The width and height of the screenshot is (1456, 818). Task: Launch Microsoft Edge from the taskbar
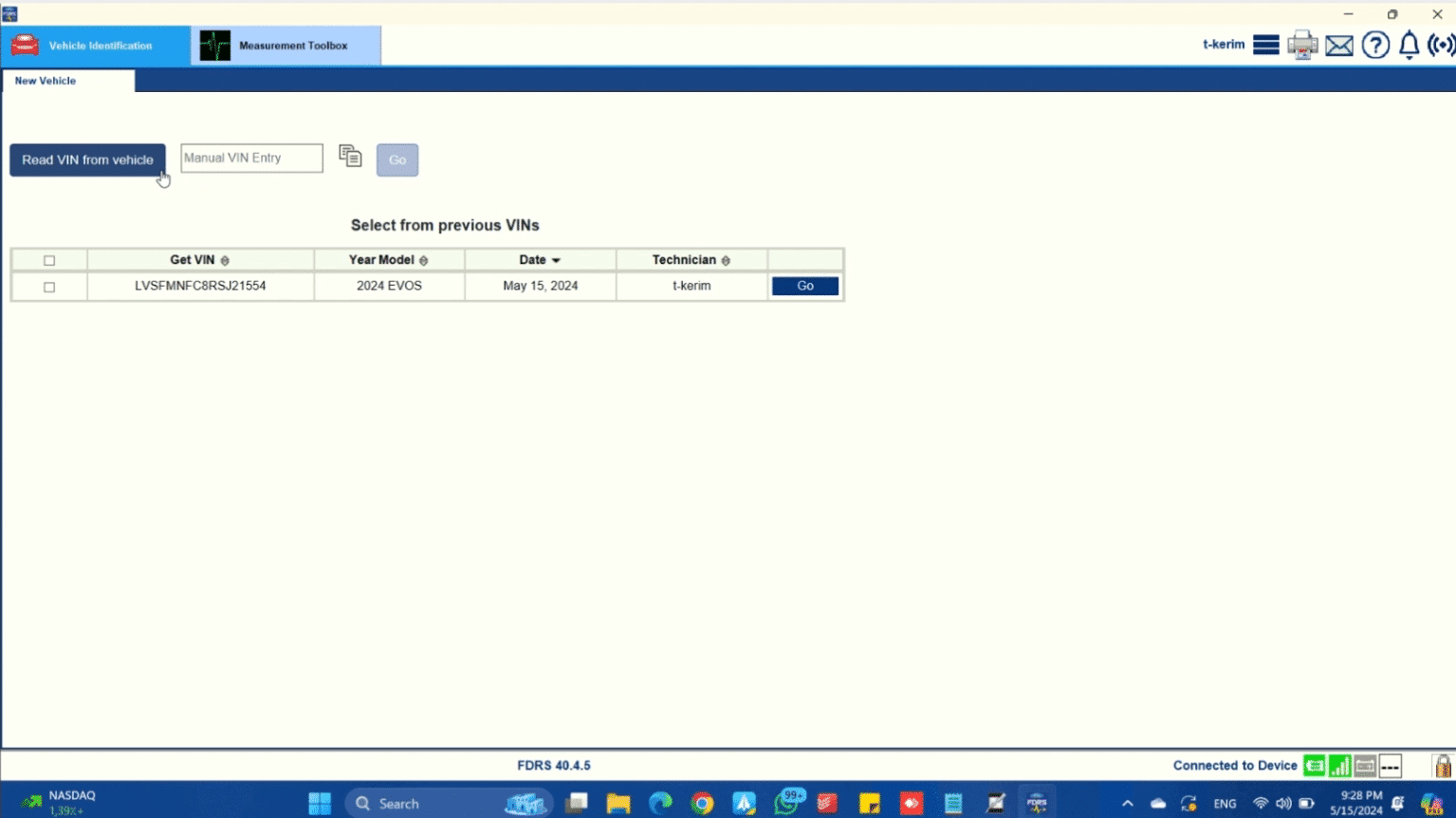pos(660,804)
